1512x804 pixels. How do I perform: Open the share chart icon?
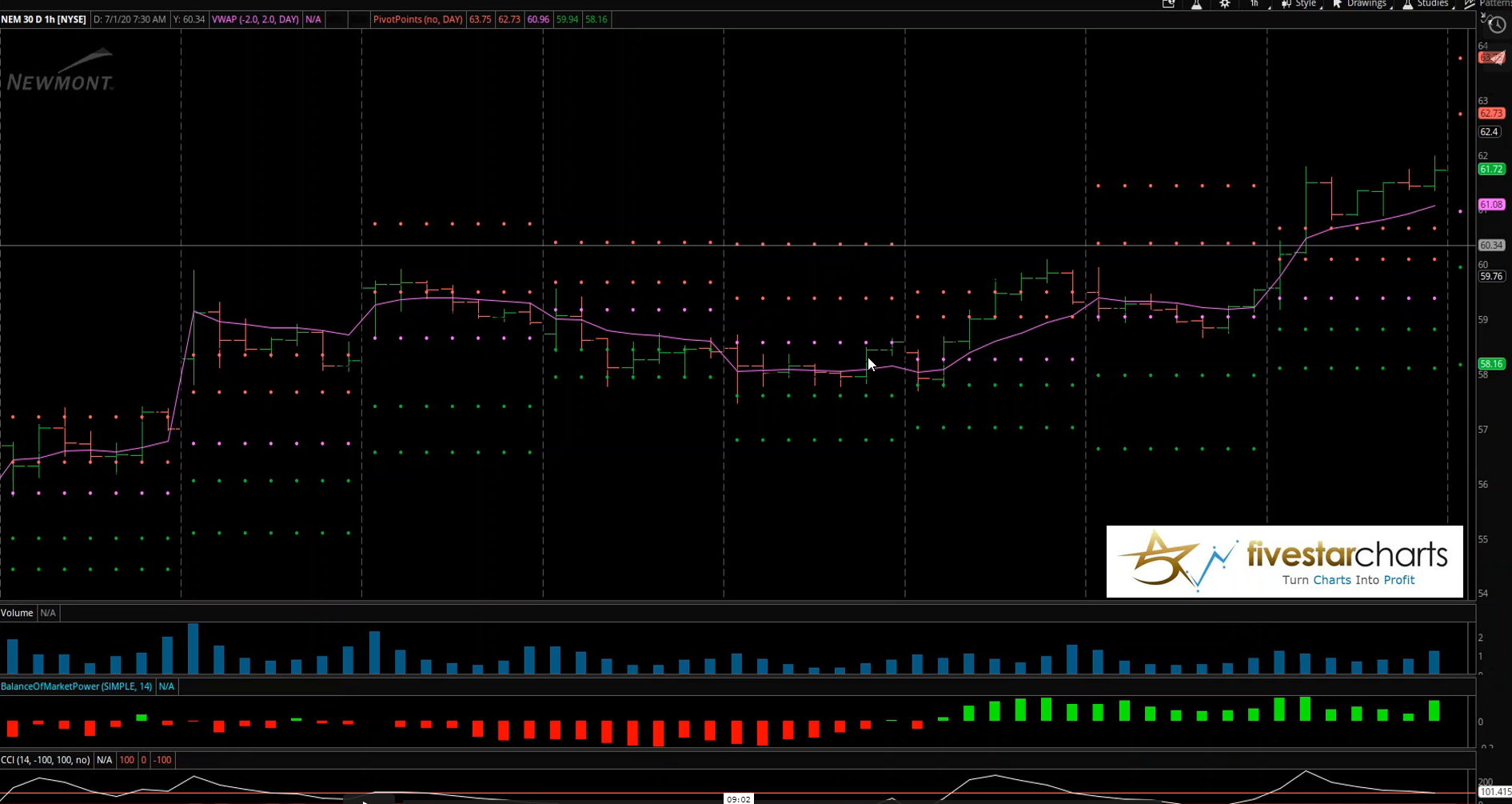coord(1168,4)
